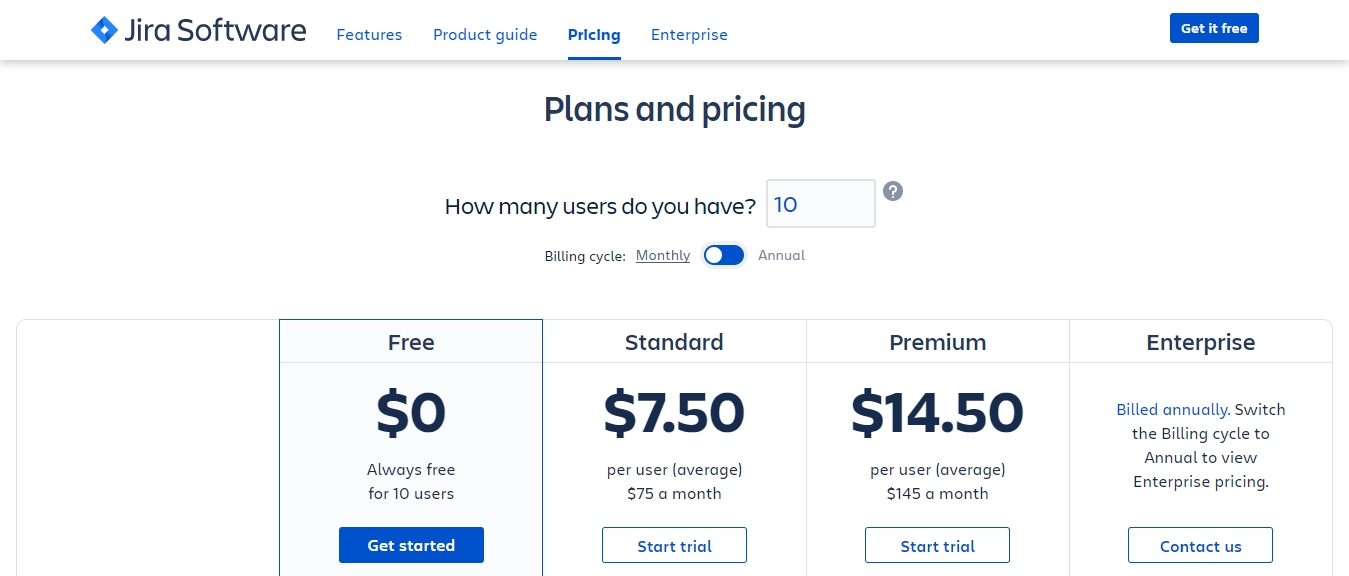Click the Billed annually link
Image resolution: width=1349 pixels, height=576 pixels.
[x=1172, y=409]
